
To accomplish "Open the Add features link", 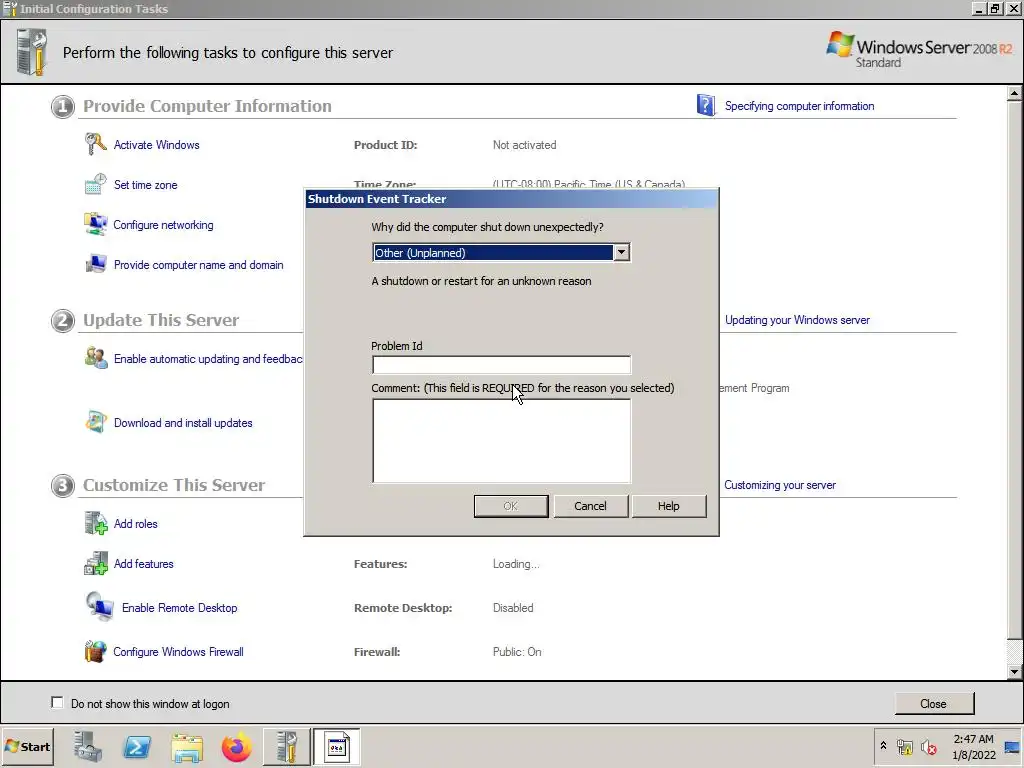I will point(144,564).
